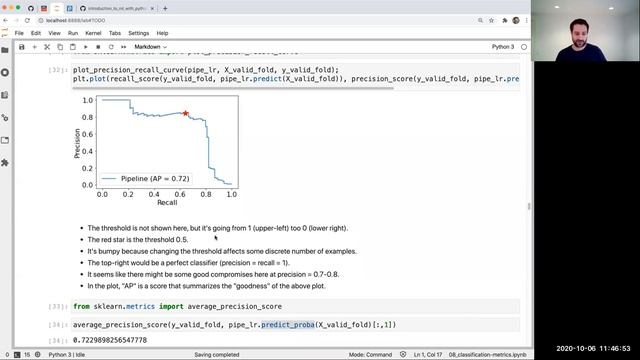The width and height of the screenshot is (640, 360).
Task: Open the Commands palette sidebar icon
Action: [x=5, y=95]
